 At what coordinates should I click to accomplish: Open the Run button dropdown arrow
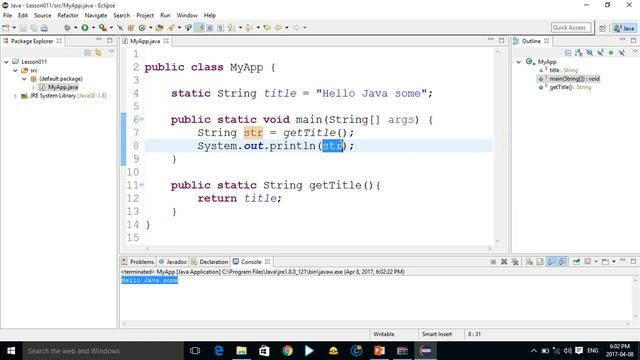(93, 28)
